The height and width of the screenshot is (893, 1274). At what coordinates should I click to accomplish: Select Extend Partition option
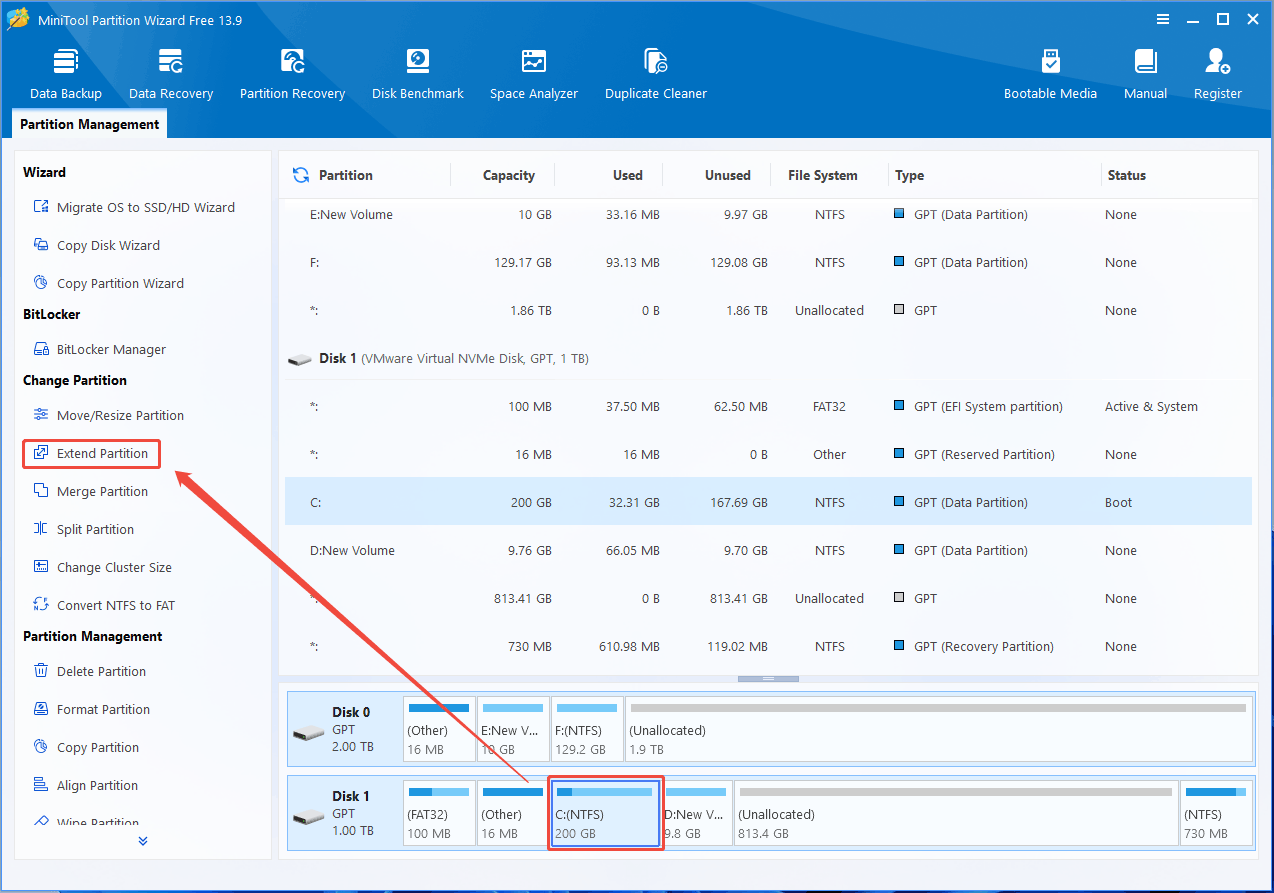coord(91,453)
